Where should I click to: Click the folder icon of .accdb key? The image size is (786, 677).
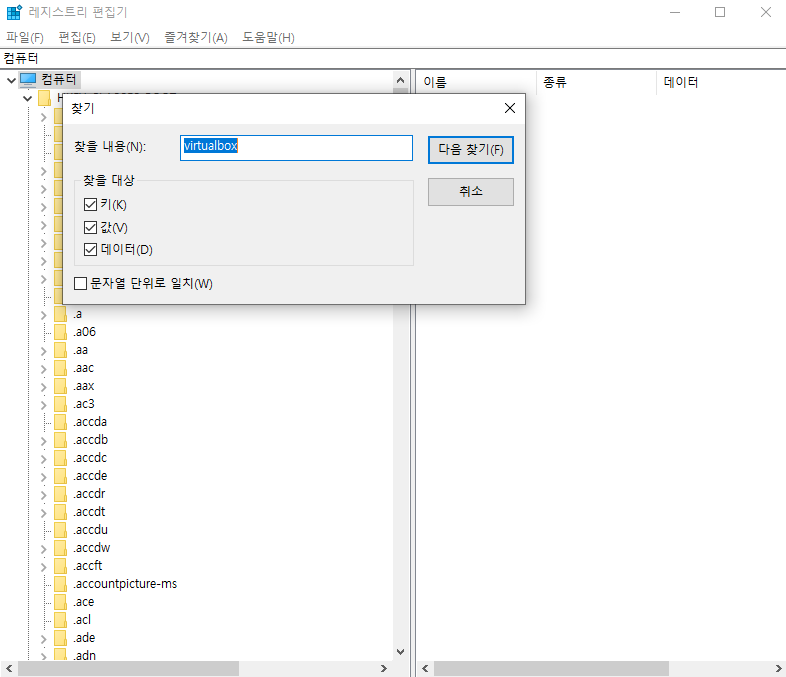click(x=60, y=440)
